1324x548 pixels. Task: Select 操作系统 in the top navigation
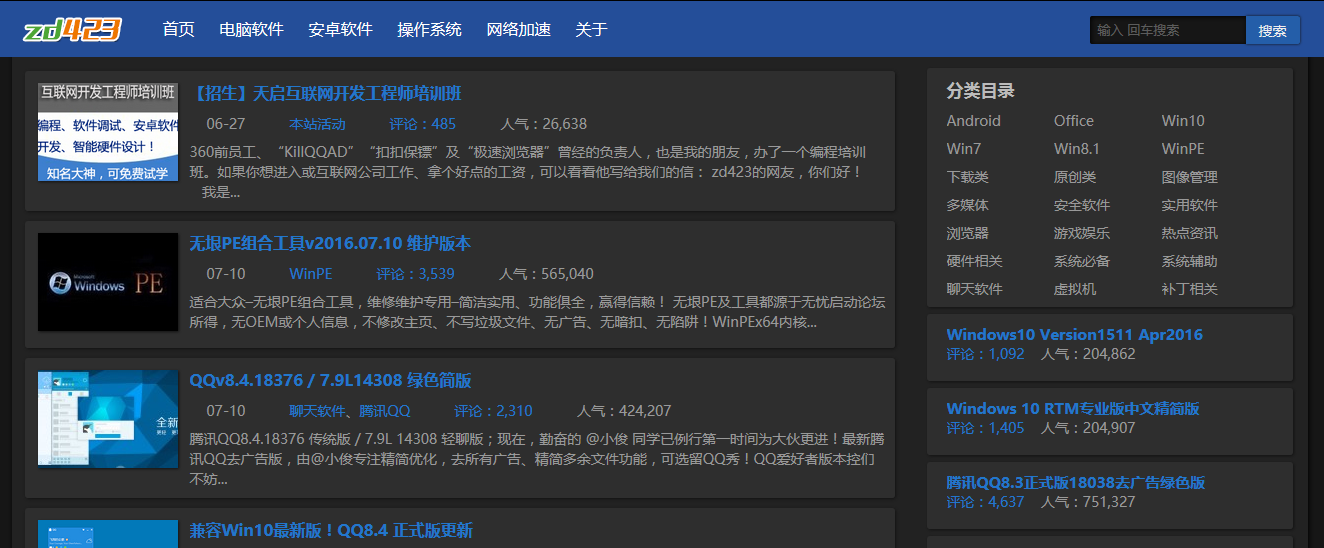click(430, 29)
